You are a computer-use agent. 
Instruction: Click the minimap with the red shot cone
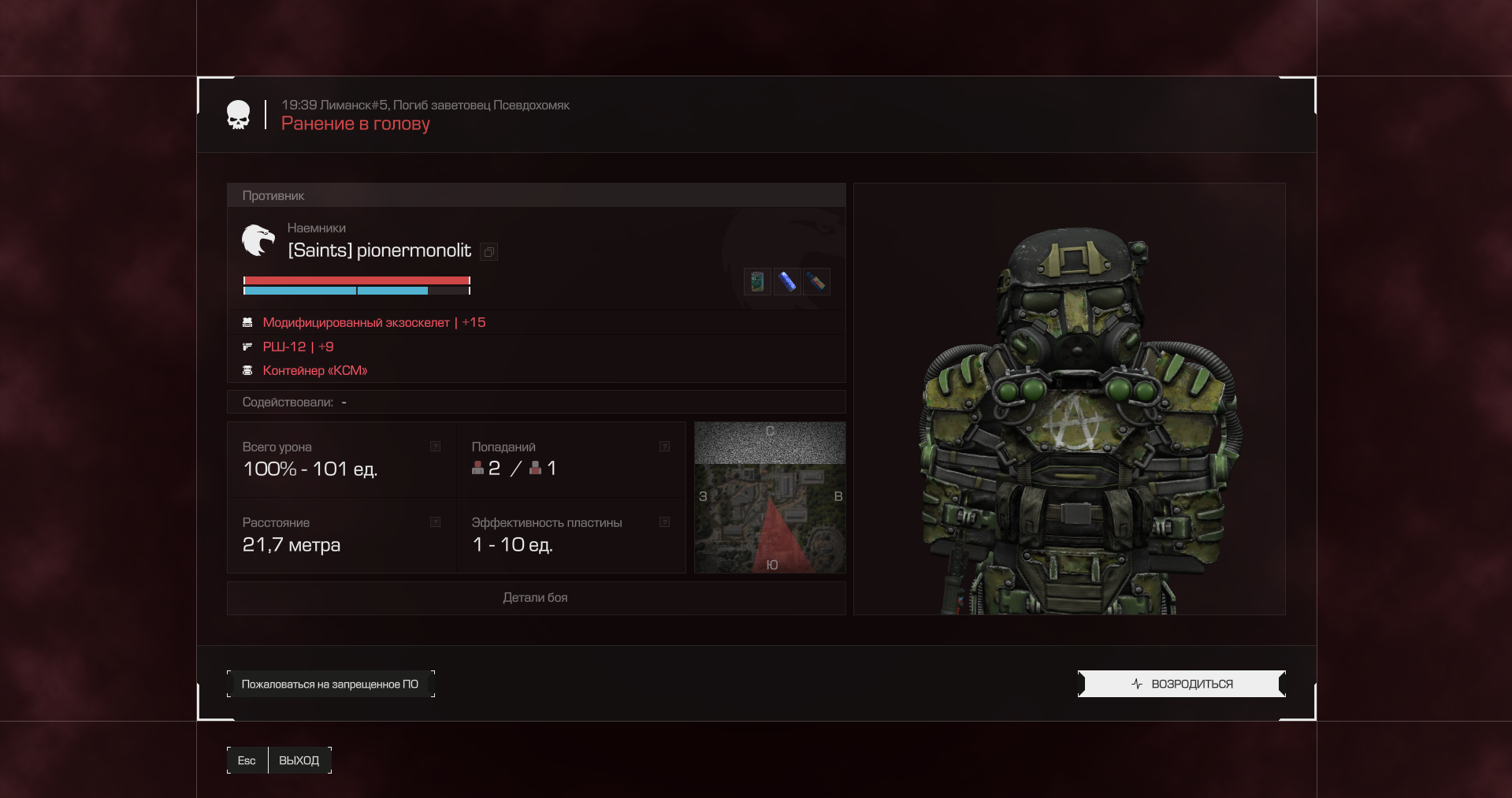tap(770, 497)
